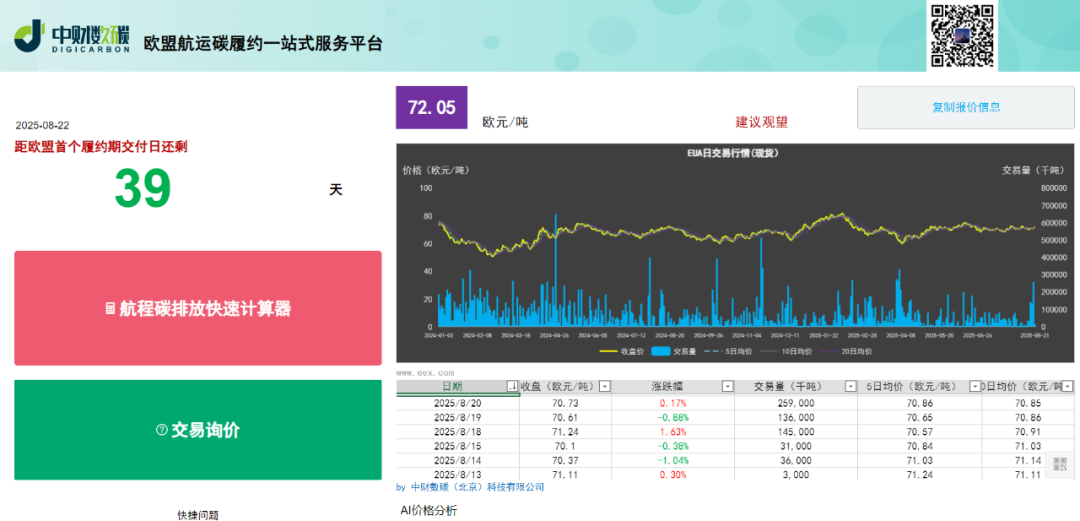Select the closing price cell 70.1

point(565,445)
